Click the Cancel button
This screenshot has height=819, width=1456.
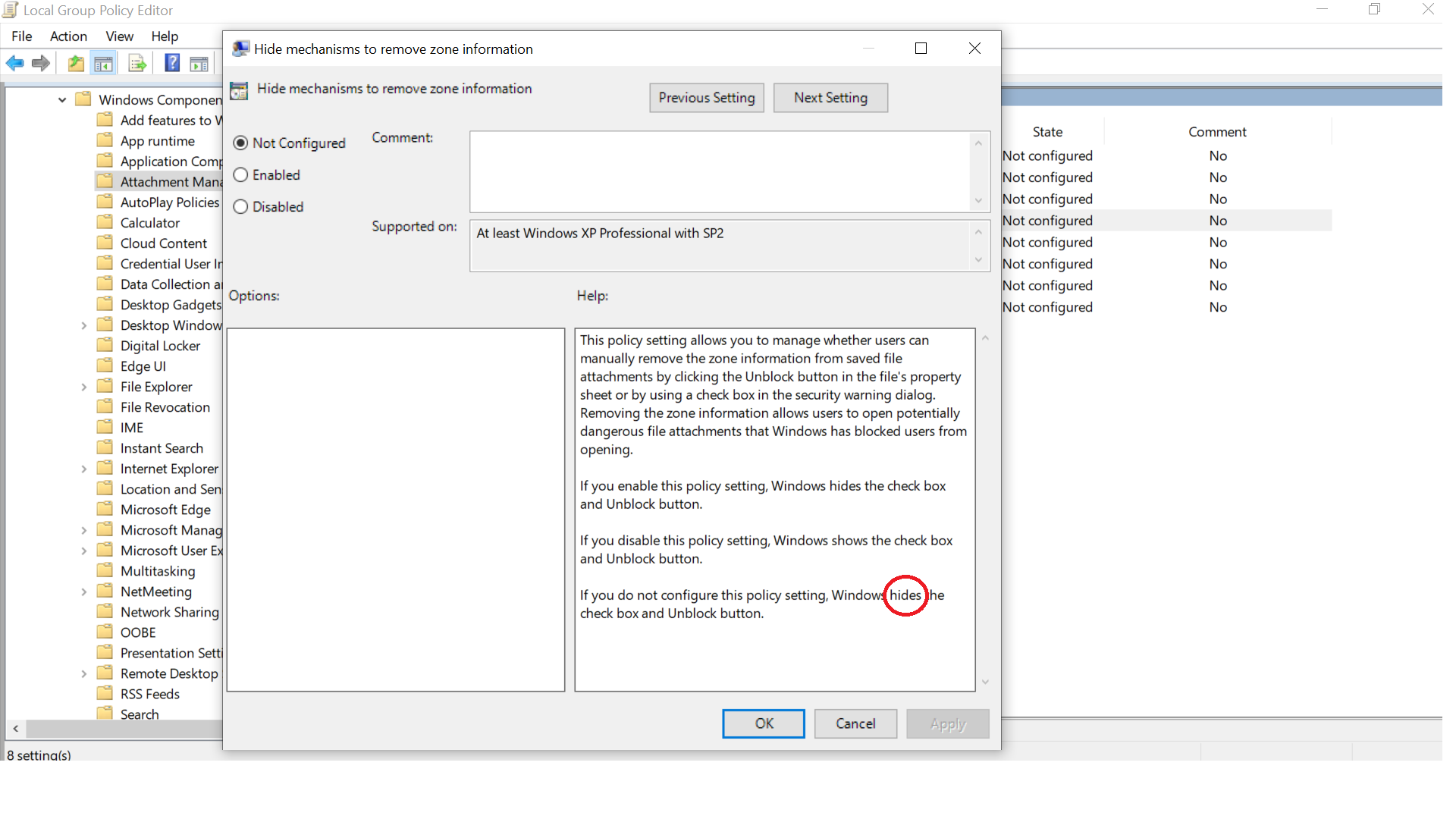tap(855, 723)
